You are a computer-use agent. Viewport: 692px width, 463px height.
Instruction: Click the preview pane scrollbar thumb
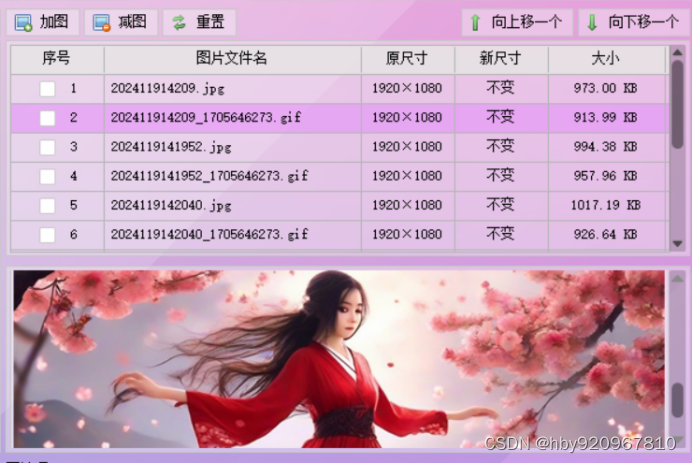point(677,400)
